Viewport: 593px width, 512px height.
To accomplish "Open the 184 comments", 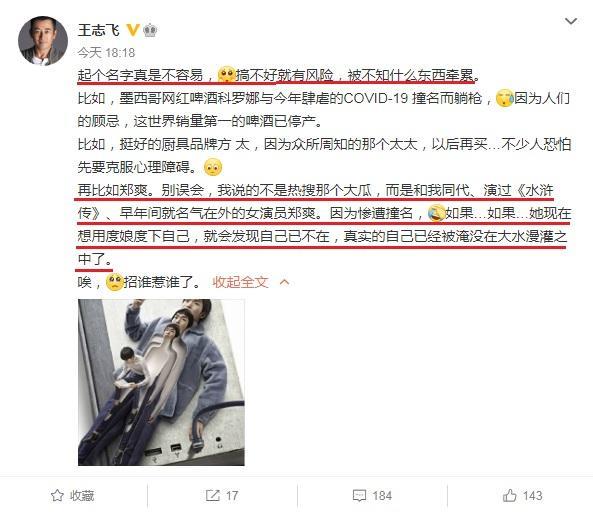I will coord(382,495).
